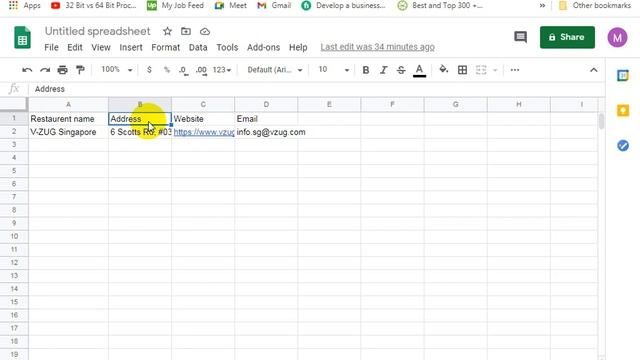The width and height of the screenshot is (640, 360).
Task: Increase decimal places icon
Action: point(201,70)
